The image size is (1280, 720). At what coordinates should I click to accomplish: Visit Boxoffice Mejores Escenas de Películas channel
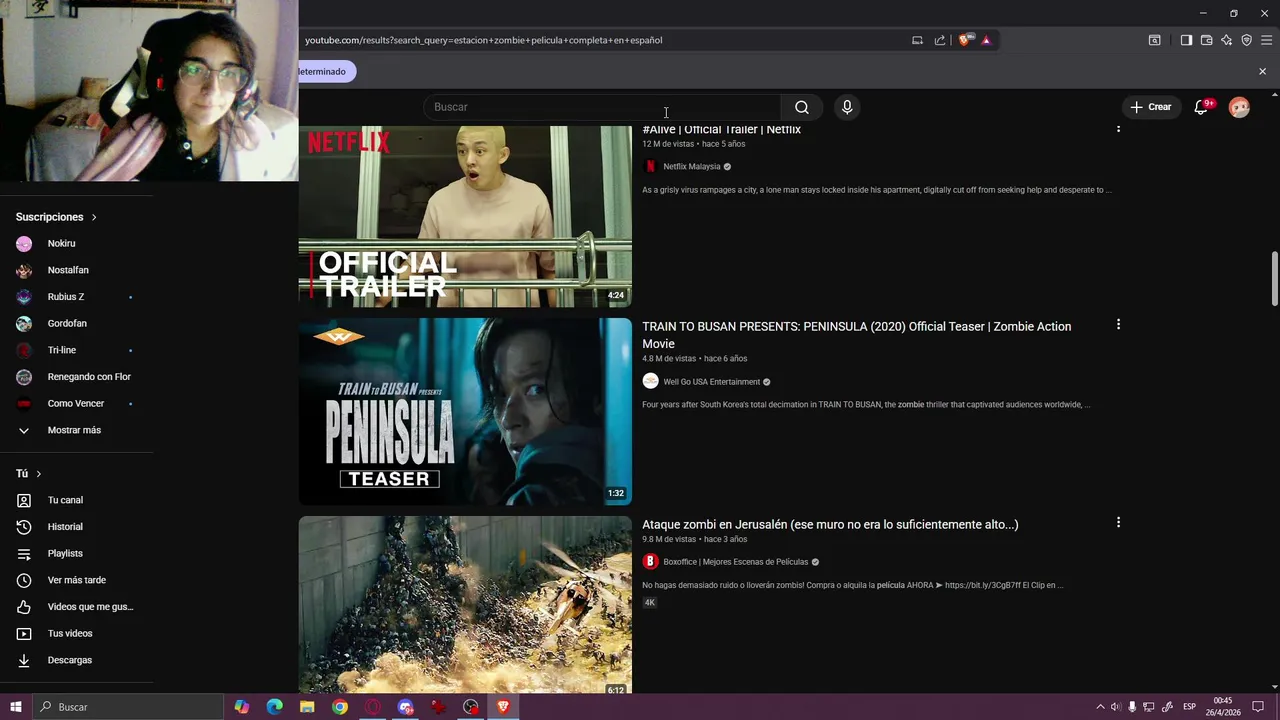point(735,562)
